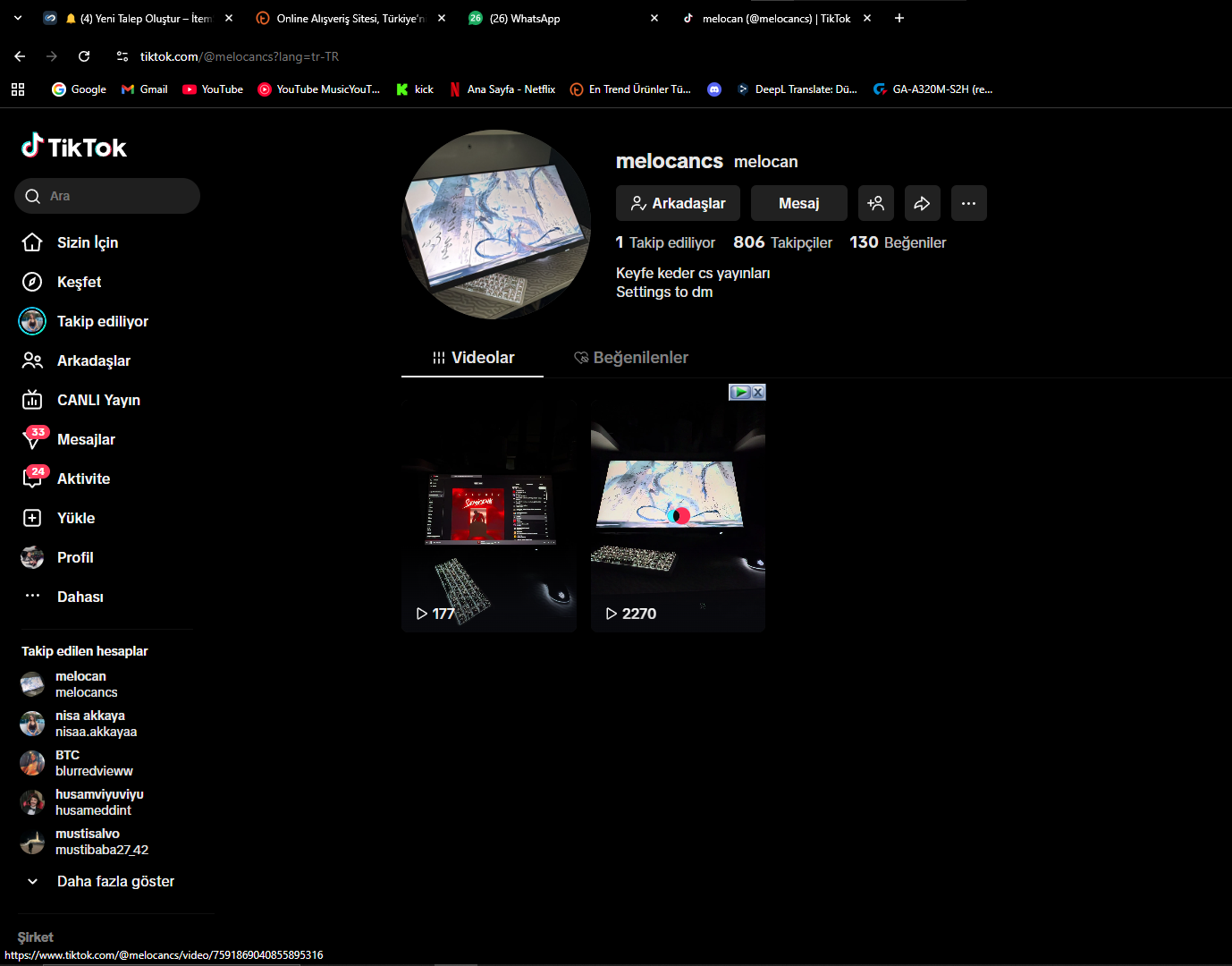The height and width of the screenshot is (966, 1232).
Task: Go back in browser history
Action: pos(20,56)
